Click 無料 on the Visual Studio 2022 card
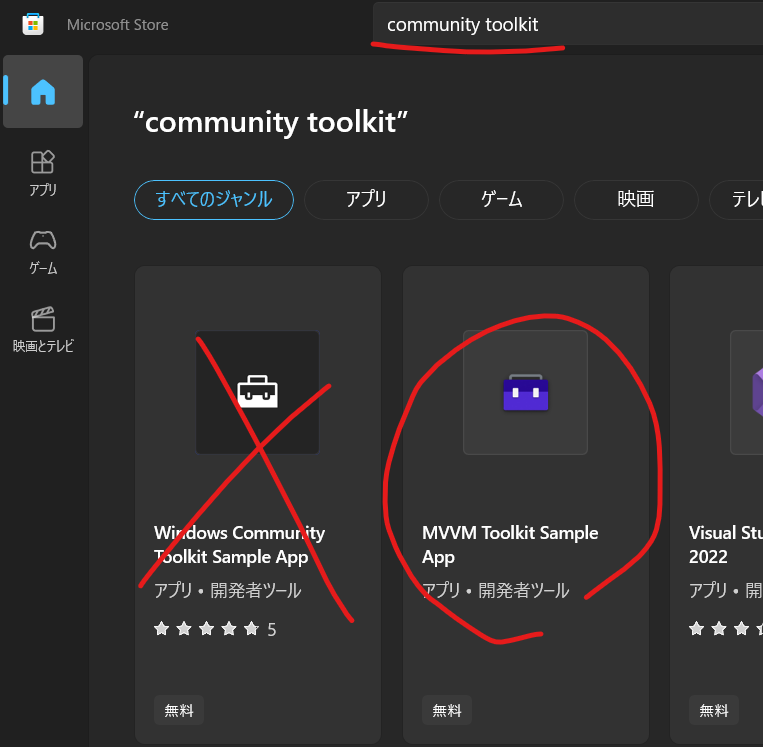Viewport: 763px width, 747px height. click(x=713, y=711)
